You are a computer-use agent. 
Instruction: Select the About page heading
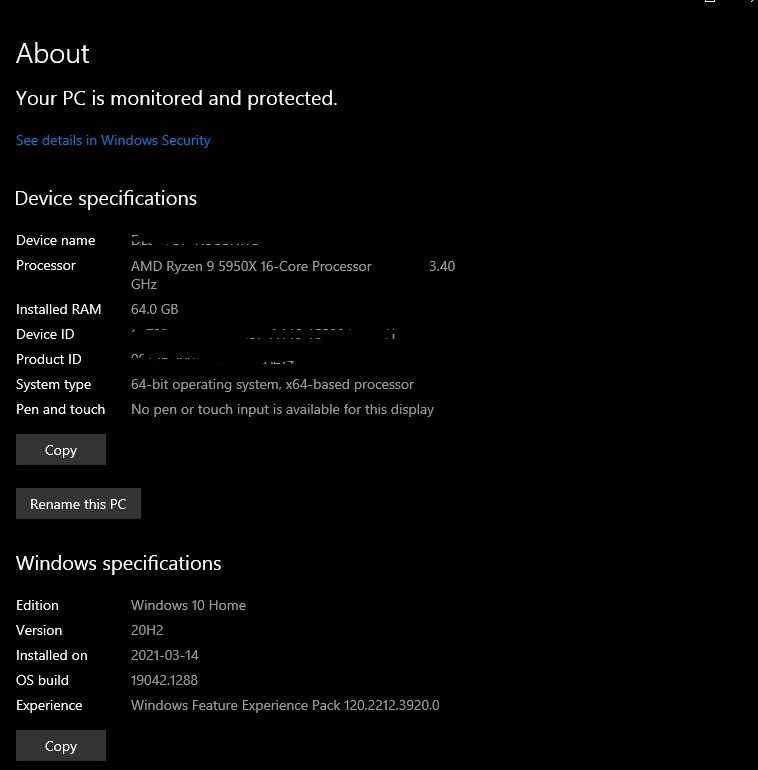(53, 53)
